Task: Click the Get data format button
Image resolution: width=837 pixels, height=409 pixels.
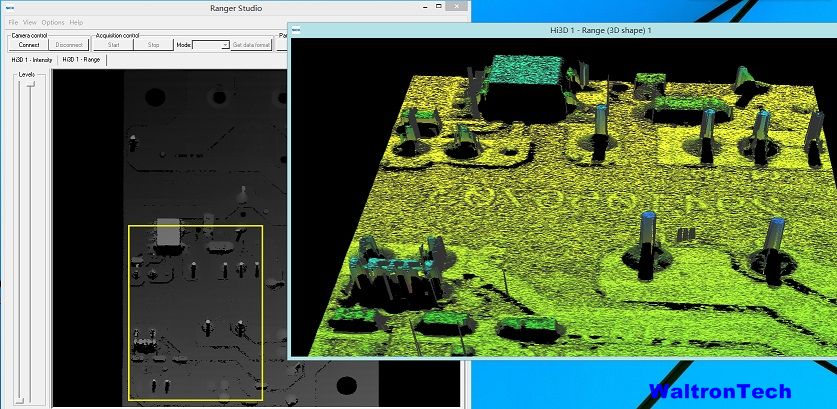Action: pos(251,45)
